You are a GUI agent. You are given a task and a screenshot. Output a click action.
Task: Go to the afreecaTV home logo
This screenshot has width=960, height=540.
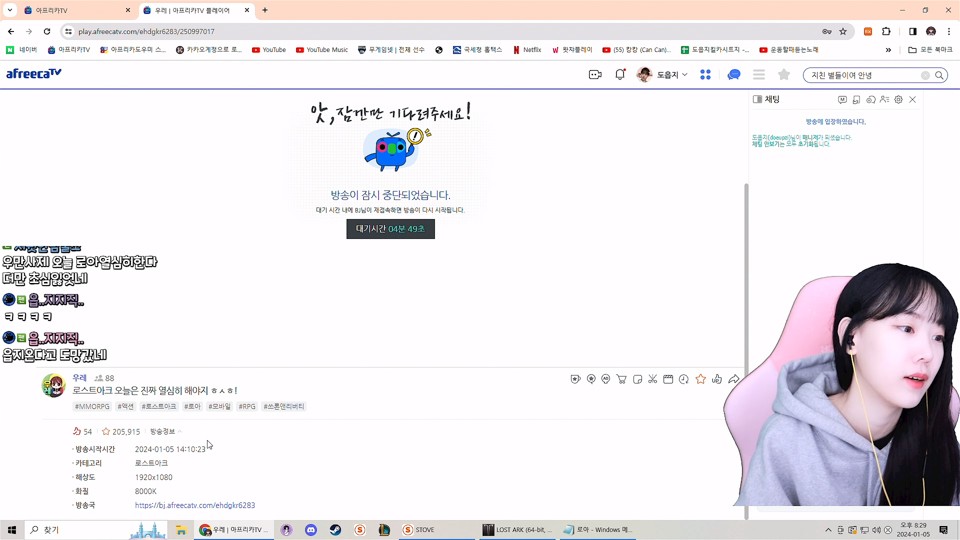tap(34, 73)
